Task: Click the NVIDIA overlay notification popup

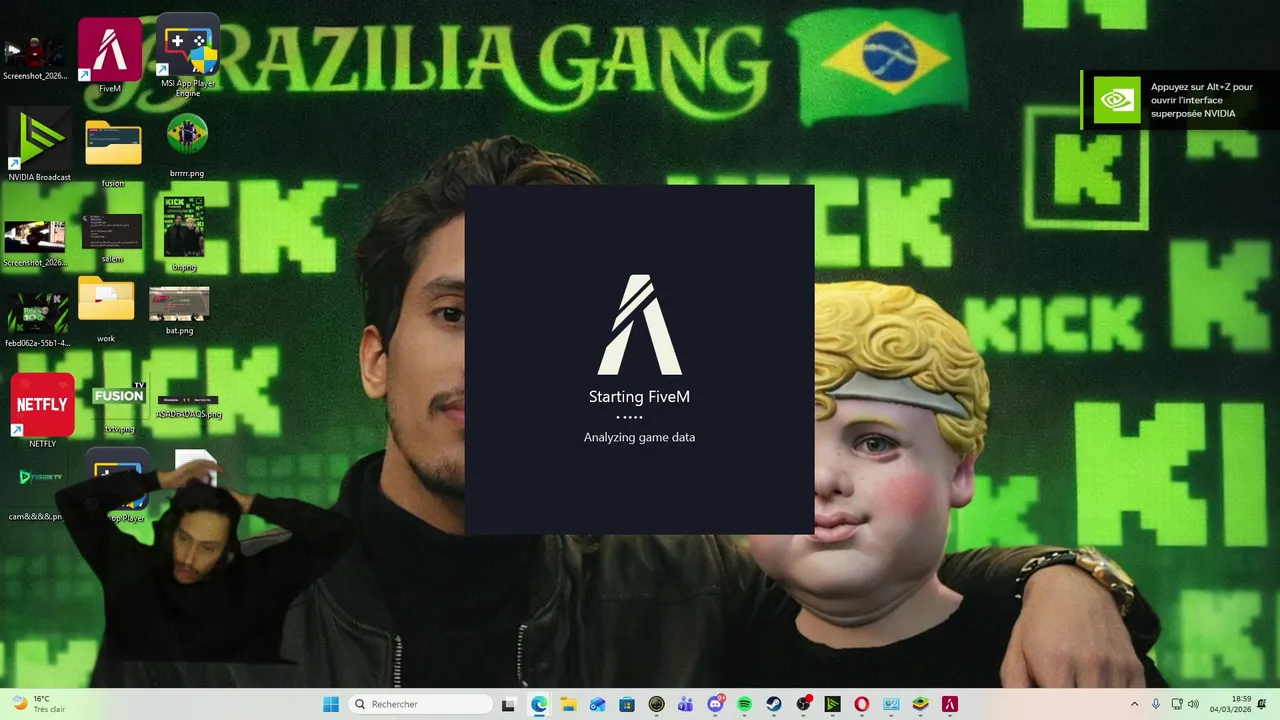Action: pyautogui.click(x=1180, y=100)
